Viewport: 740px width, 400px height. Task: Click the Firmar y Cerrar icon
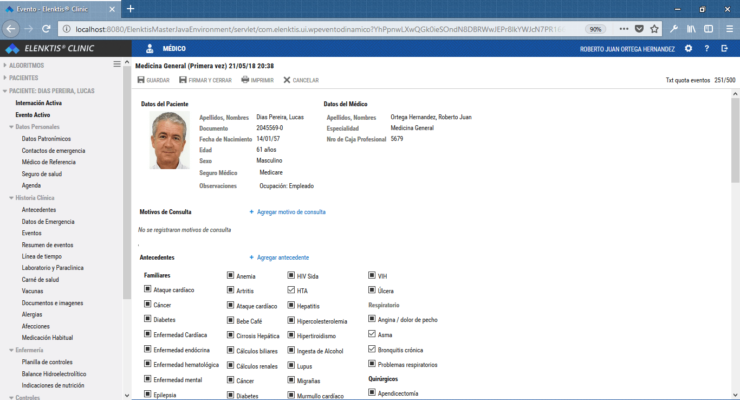coord(183,80)
